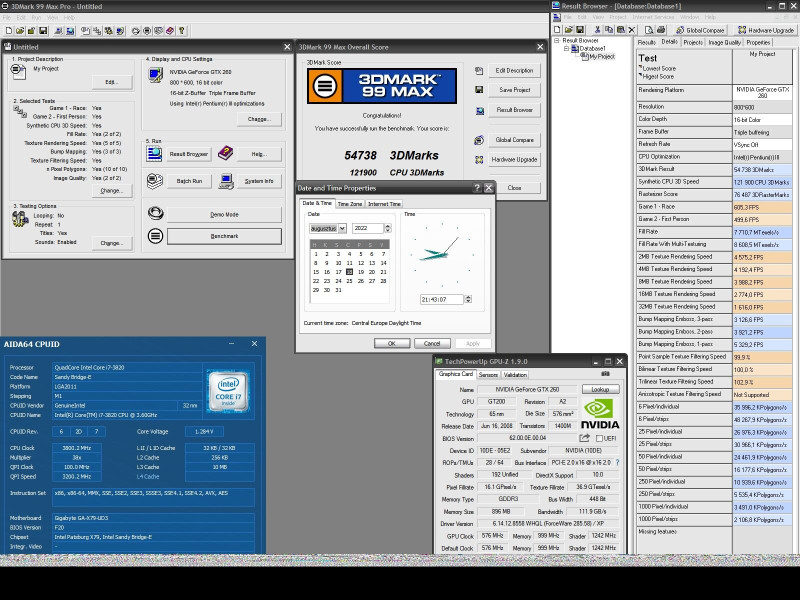
Task: Click the camera screenshot icon in GPU-Z
Action: [x=606, y=374]
